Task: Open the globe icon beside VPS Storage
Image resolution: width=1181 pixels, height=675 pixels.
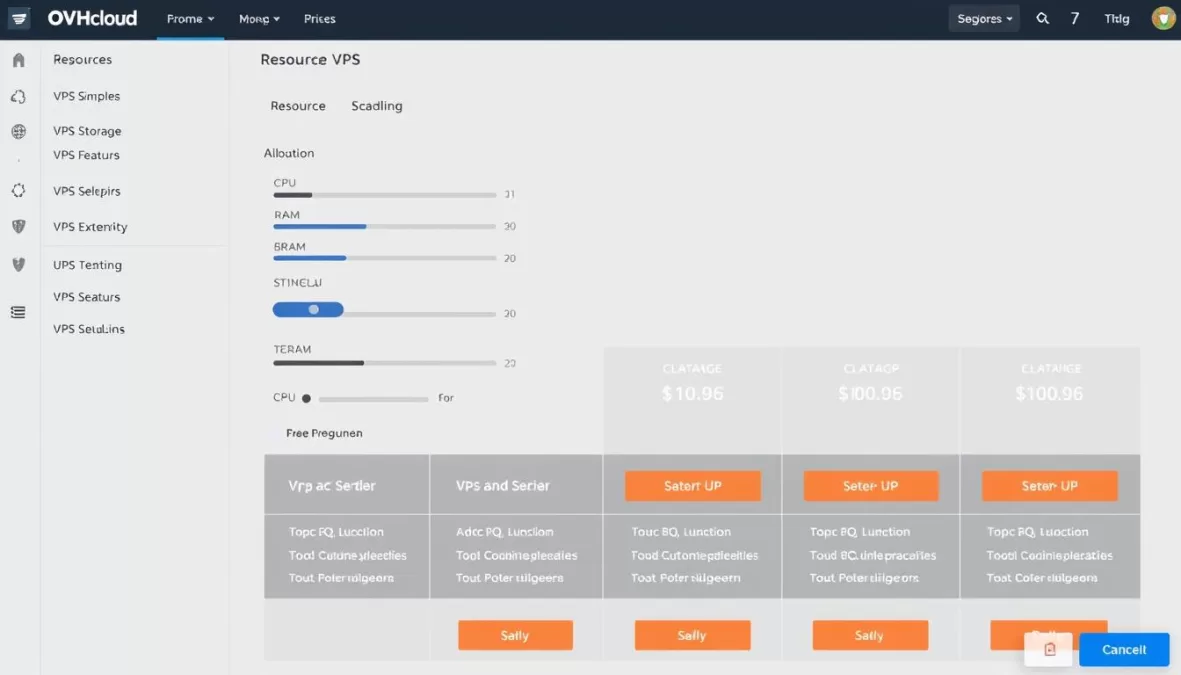Action: (x=17, y=130)
